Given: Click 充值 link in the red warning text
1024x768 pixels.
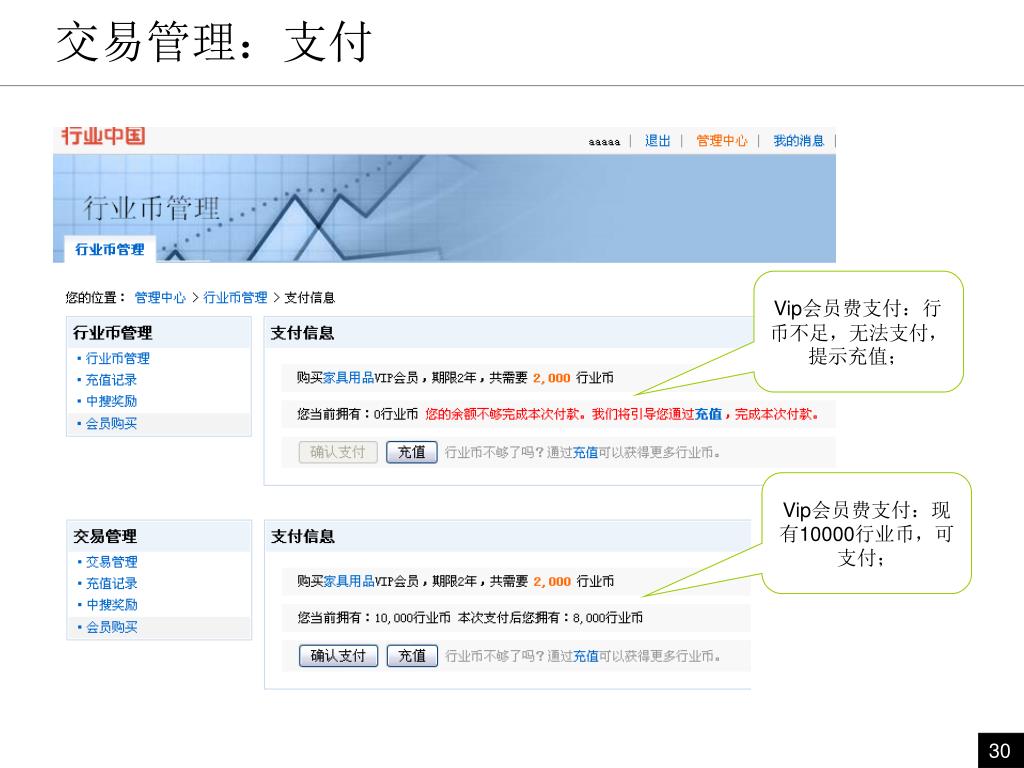Looking at the screenshot, I should point(708,414).
